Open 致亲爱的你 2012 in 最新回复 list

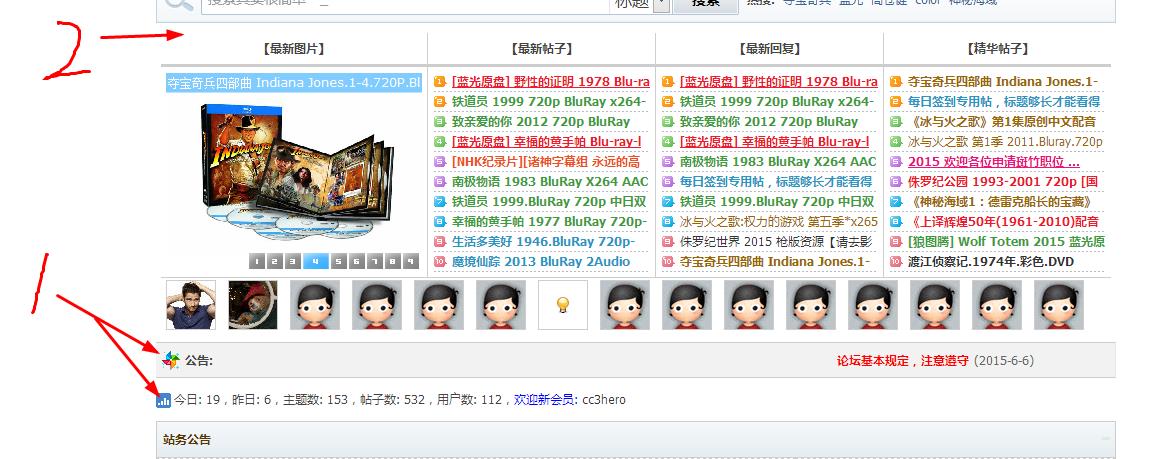pos(769,121)
